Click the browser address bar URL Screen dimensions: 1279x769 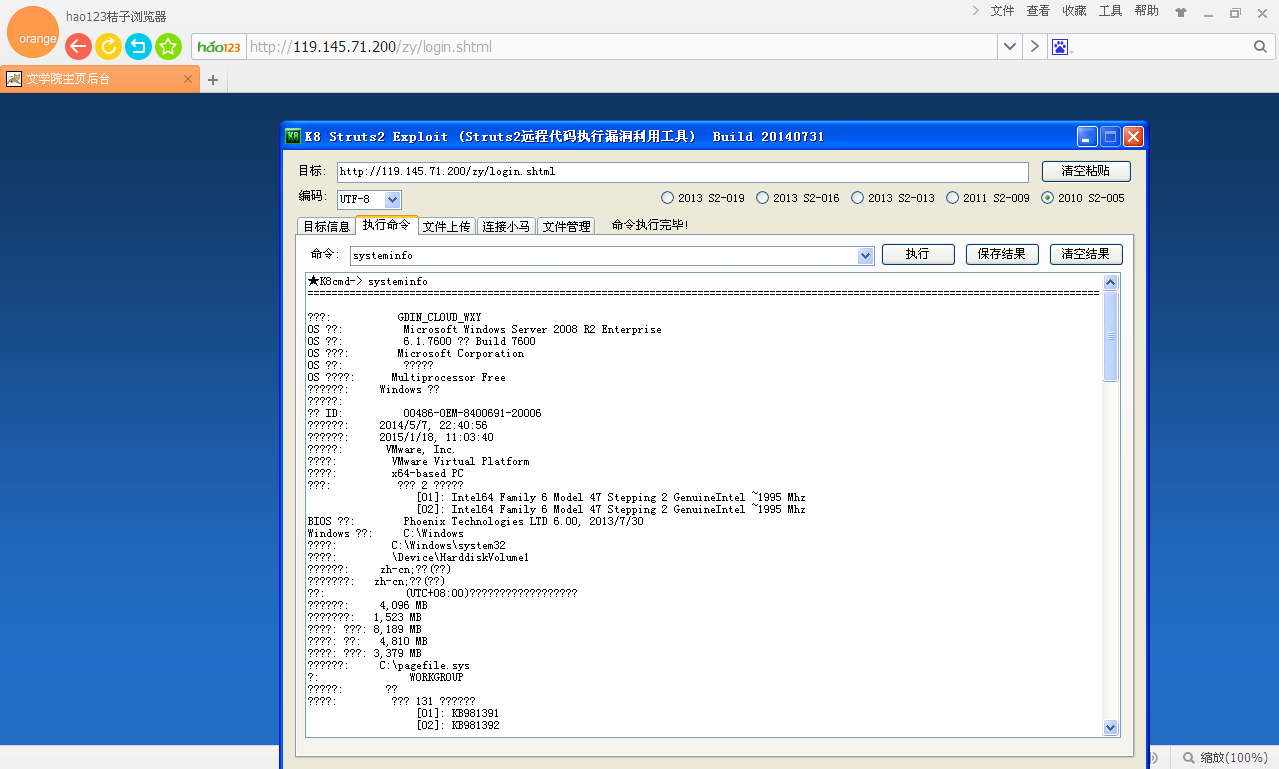[x=370, y=47]
